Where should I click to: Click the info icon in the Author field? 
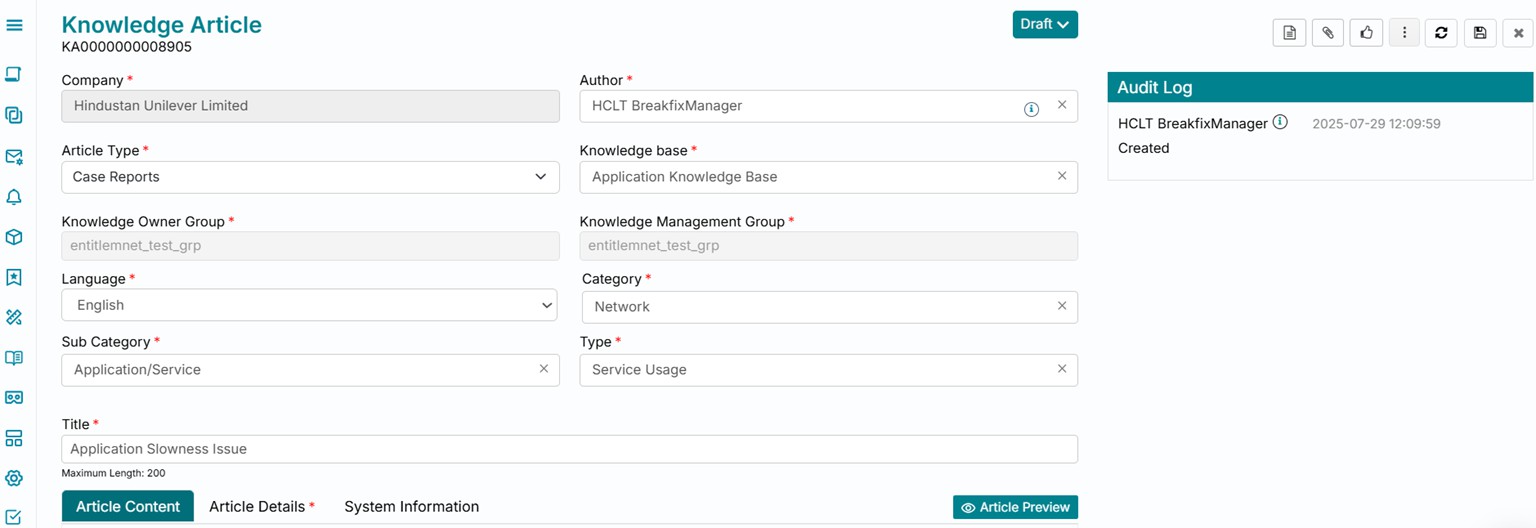pyautogui.click(x=1031, y=109)
